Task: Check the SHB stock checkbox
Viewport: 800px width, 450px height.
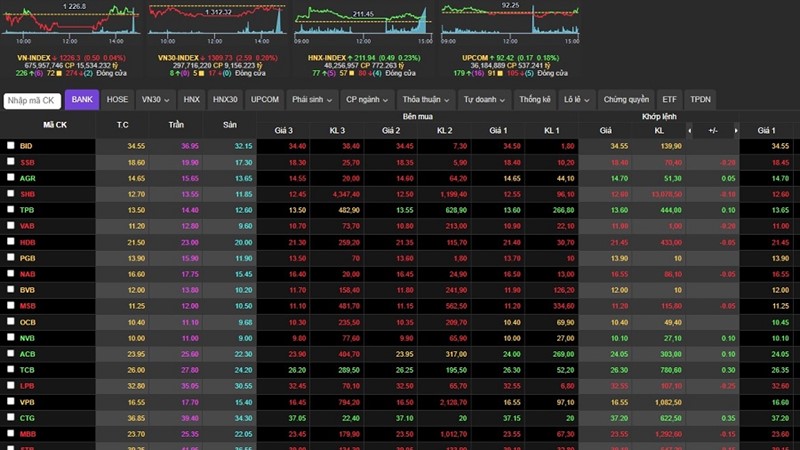Action: (x=11, y=193)
